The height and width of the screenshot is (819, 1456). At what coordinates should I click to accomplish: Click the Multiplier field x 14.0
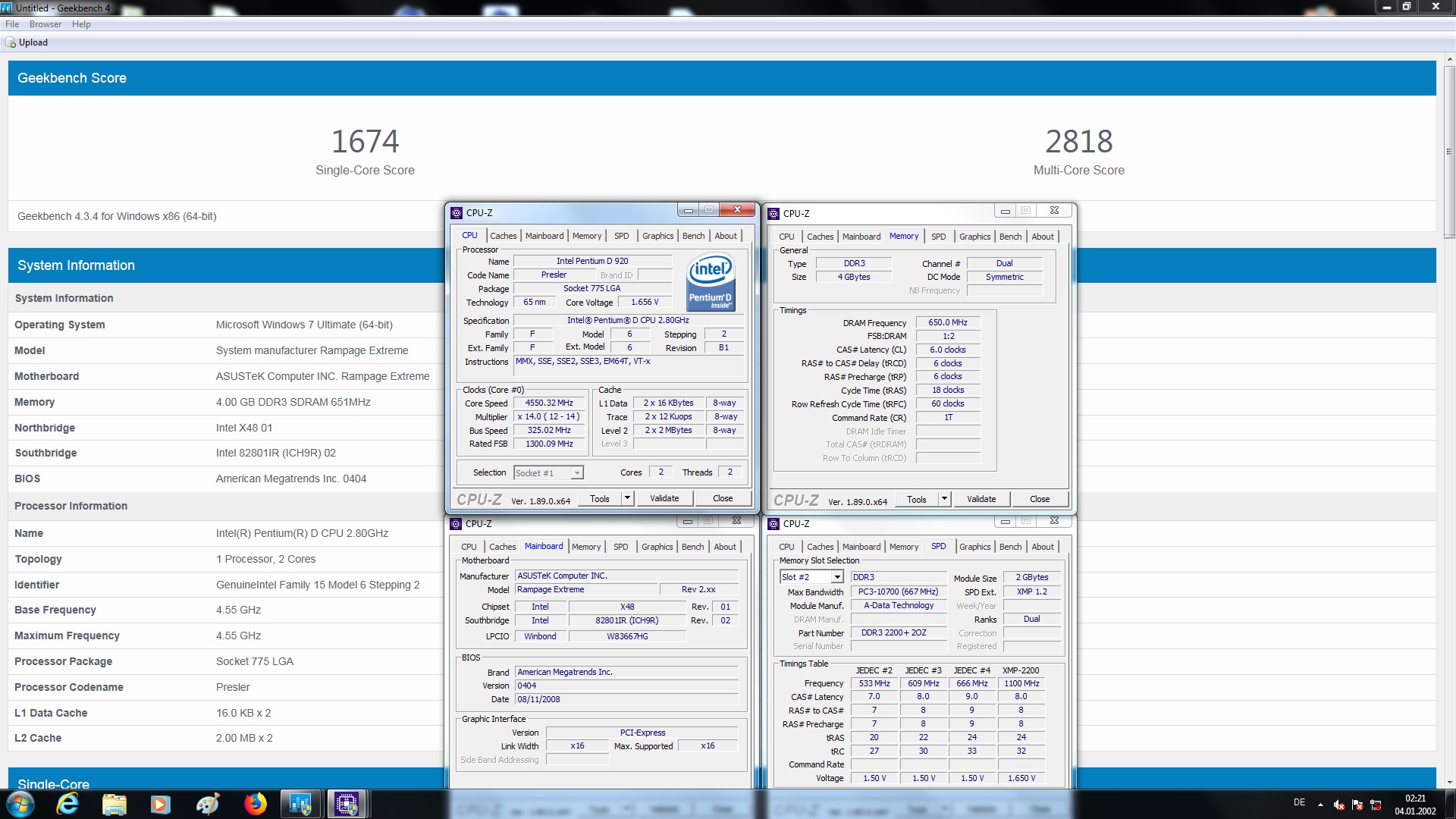pyautogui.click(x=549, y=417)
